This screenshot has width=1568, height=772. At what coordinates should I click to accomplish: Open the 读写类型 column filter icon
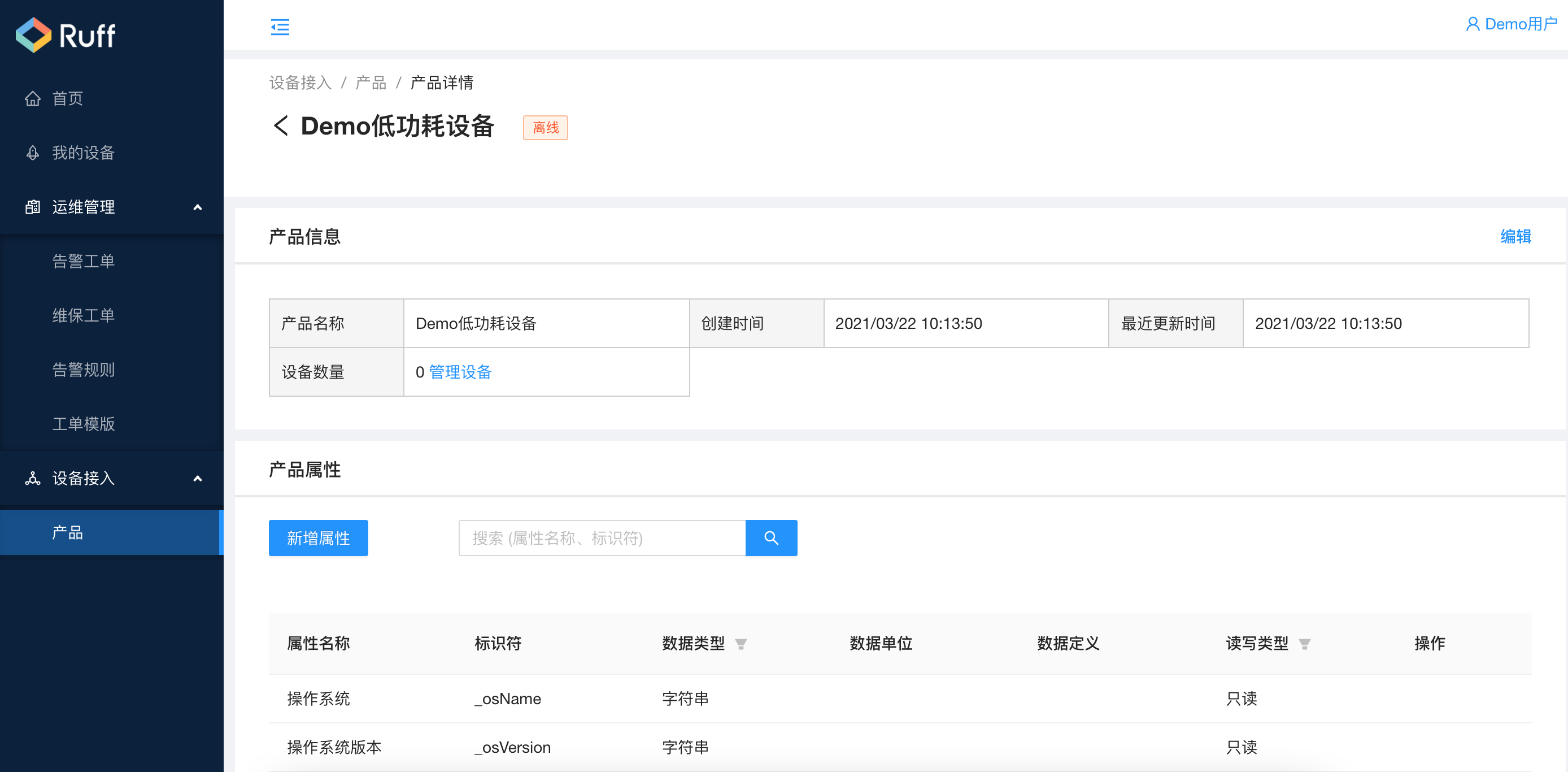tap(1304, 644)
